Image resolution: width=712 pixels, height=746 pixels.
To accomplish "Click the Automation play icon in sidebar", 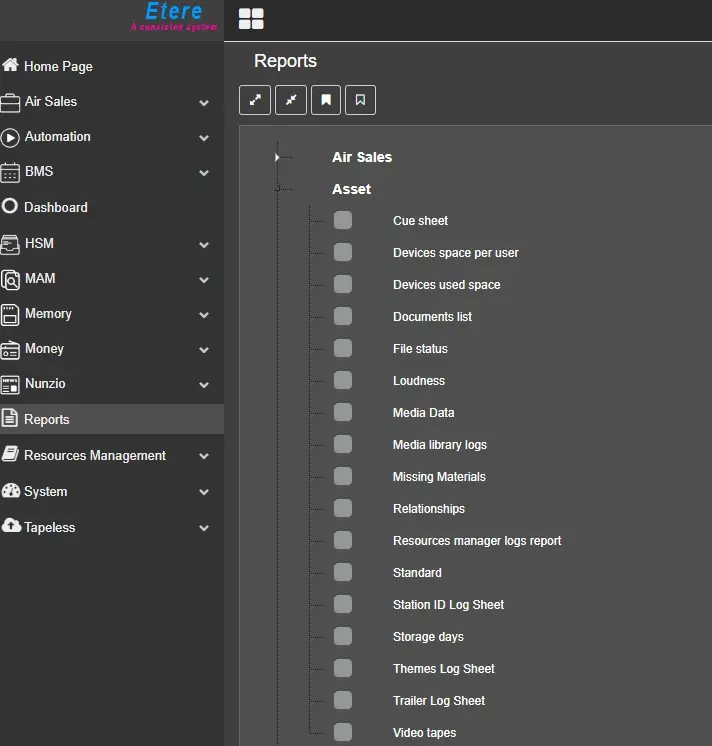I will tap(11, 137).
